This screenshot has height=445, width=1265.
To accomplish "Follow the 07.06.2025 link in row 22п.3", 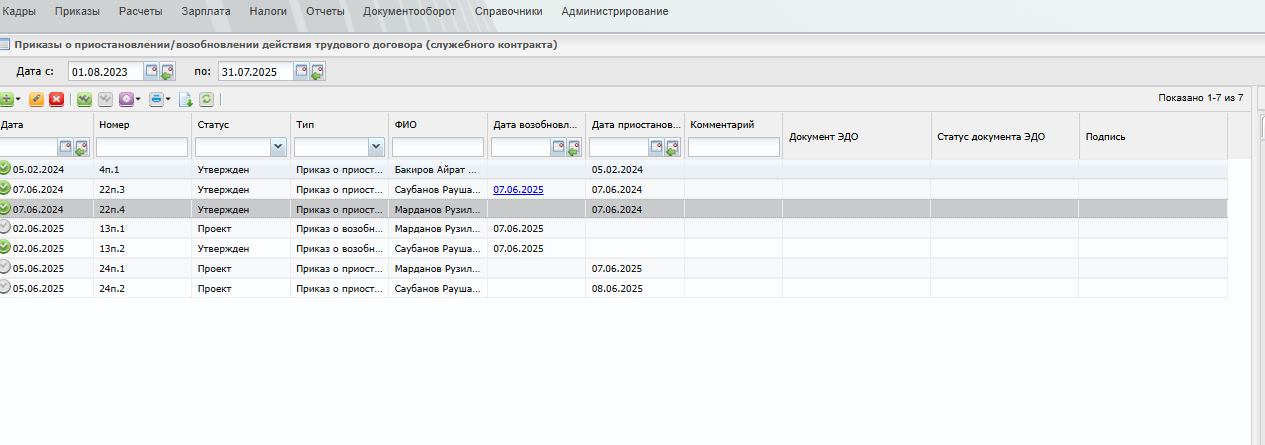I will click(518, 189).
